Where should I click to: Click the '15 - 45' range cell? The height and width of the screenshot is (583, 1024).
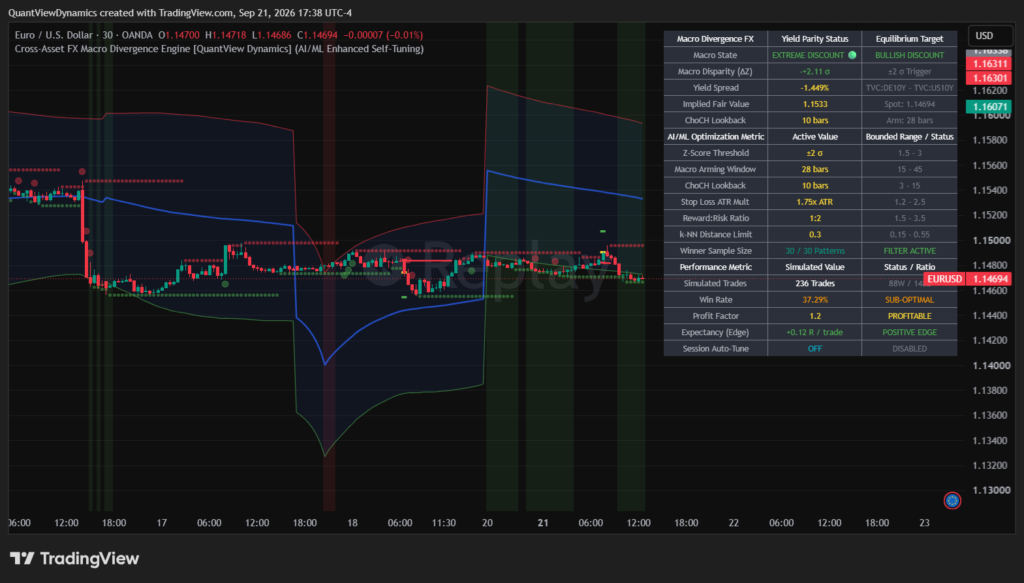(x=909, y=169)
